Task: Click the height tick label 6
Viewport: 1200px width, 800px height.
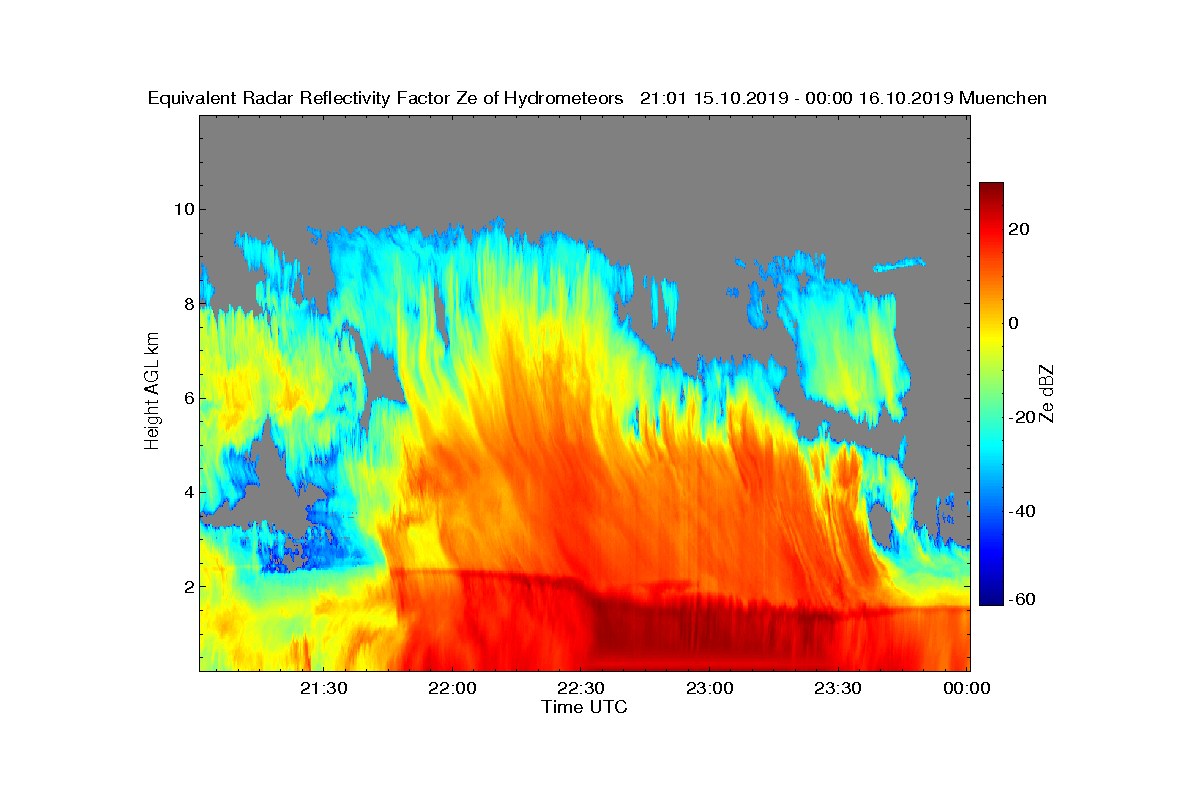Action: (187, 398)
